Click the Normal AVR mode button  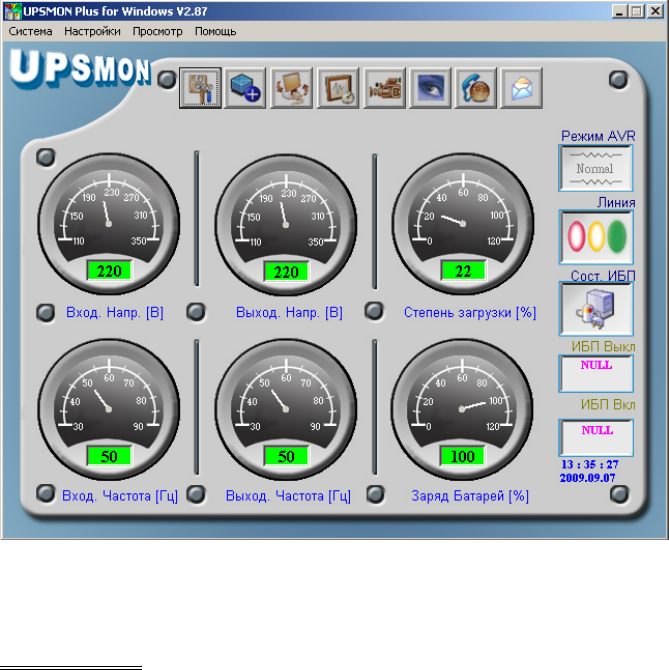596,168
